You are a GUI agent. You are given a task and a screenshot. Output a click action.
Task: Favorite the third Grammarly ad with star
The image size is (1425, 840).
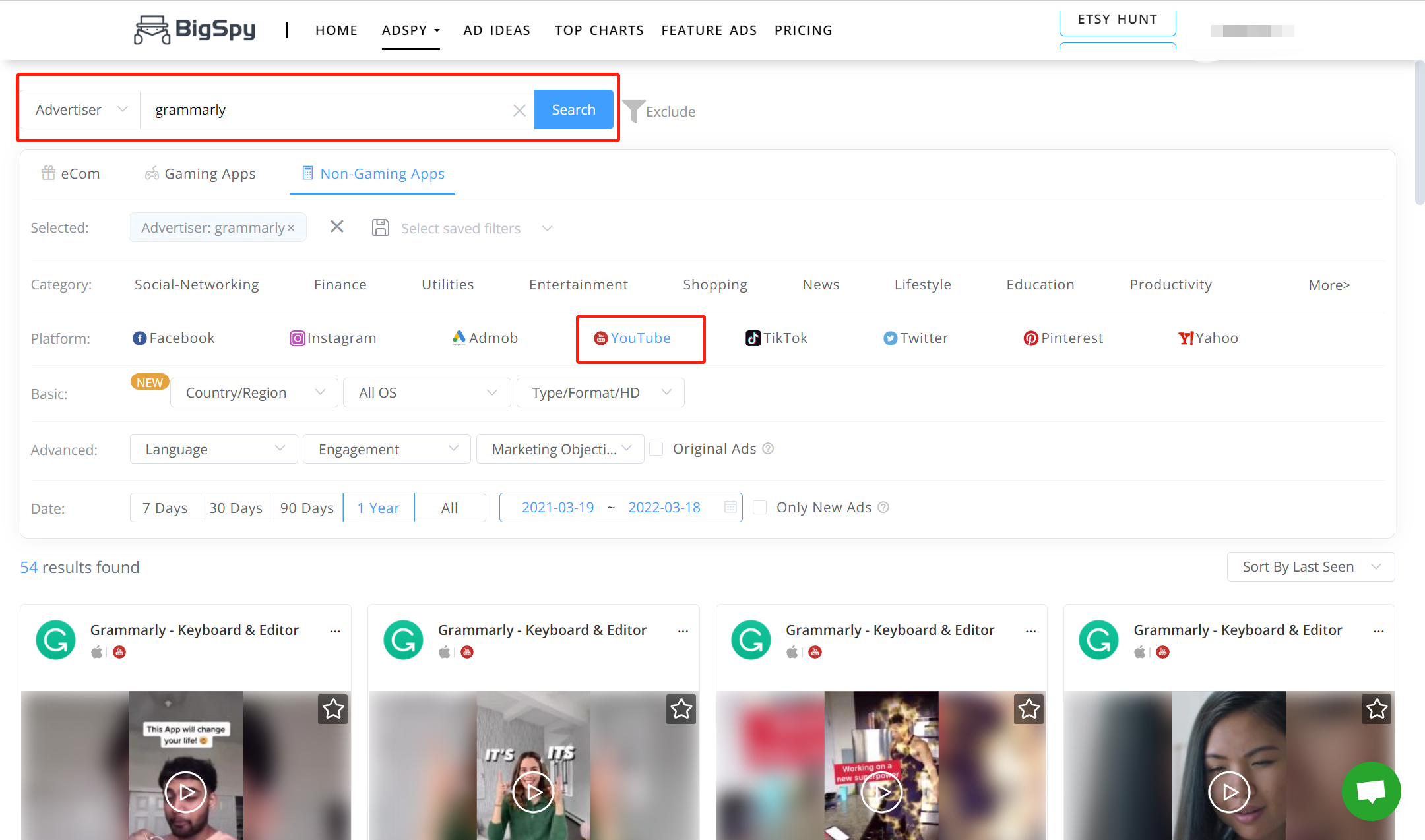pyautogui.click(x=1029, y=709)
